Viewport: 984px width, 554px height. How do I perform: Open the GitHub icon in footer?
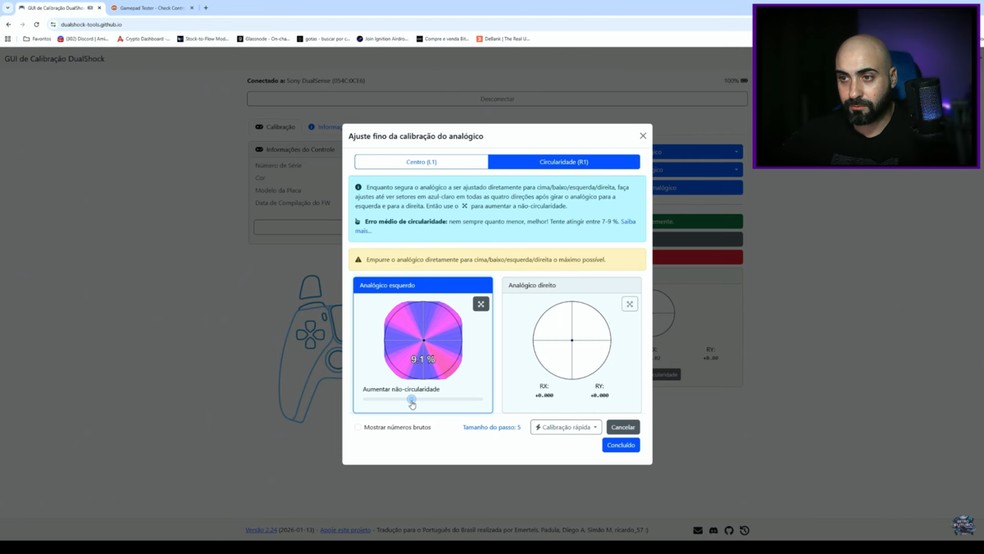click(x=729, y=531)
